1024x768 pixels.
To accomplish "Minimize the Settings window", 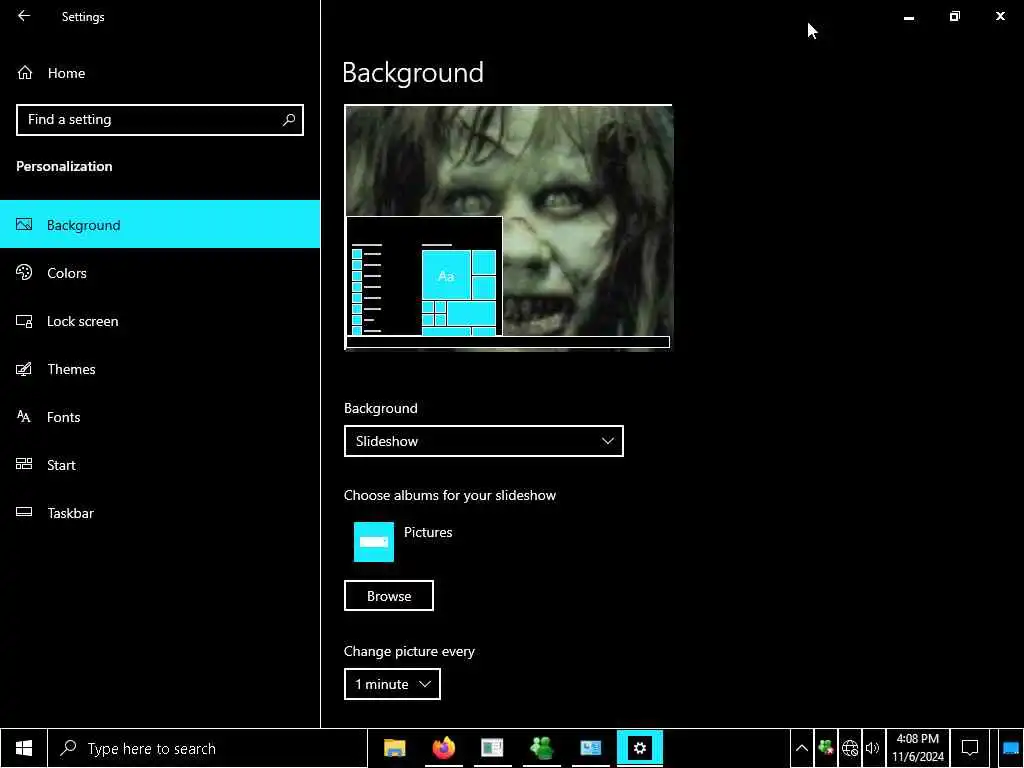I will tap(908, 16).
